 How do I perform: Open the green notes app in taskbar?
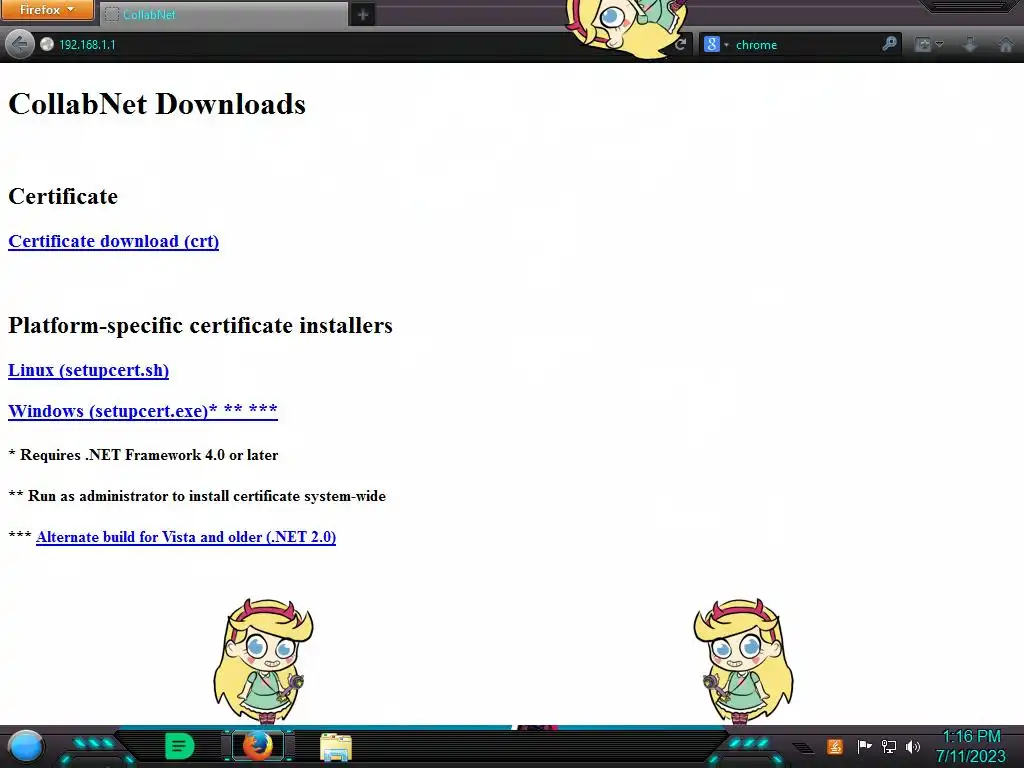(180, 746)
